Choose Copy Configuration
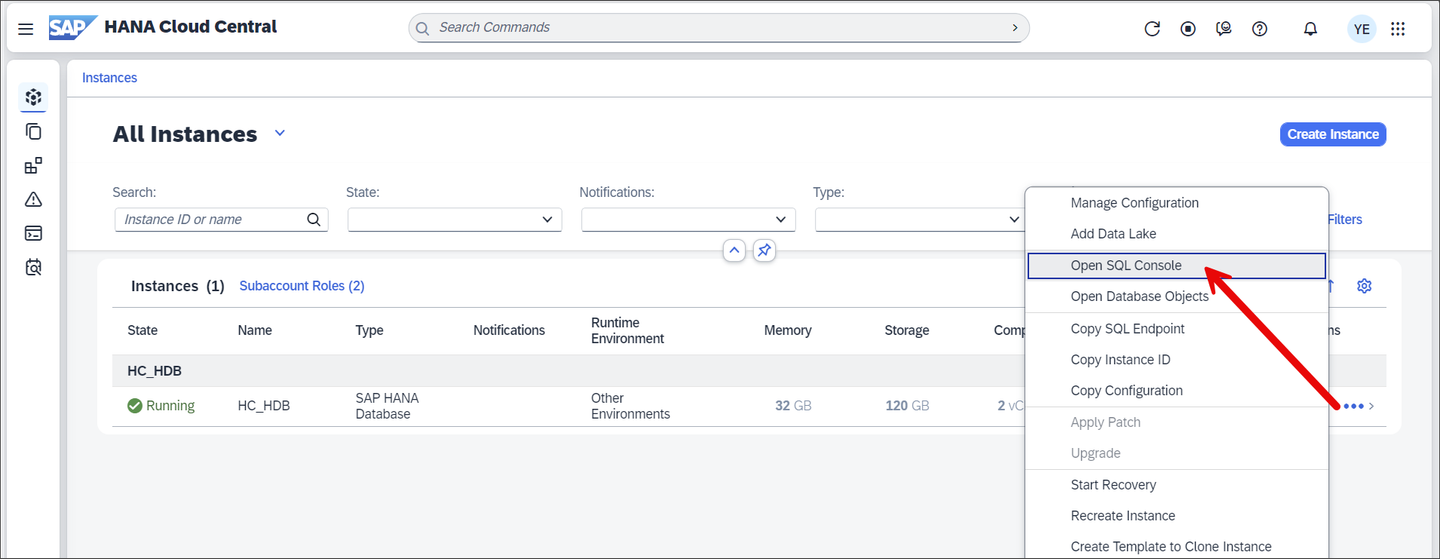Image resolution: width=1440 pixels, height=559 pixels. tap(1177, 391)
